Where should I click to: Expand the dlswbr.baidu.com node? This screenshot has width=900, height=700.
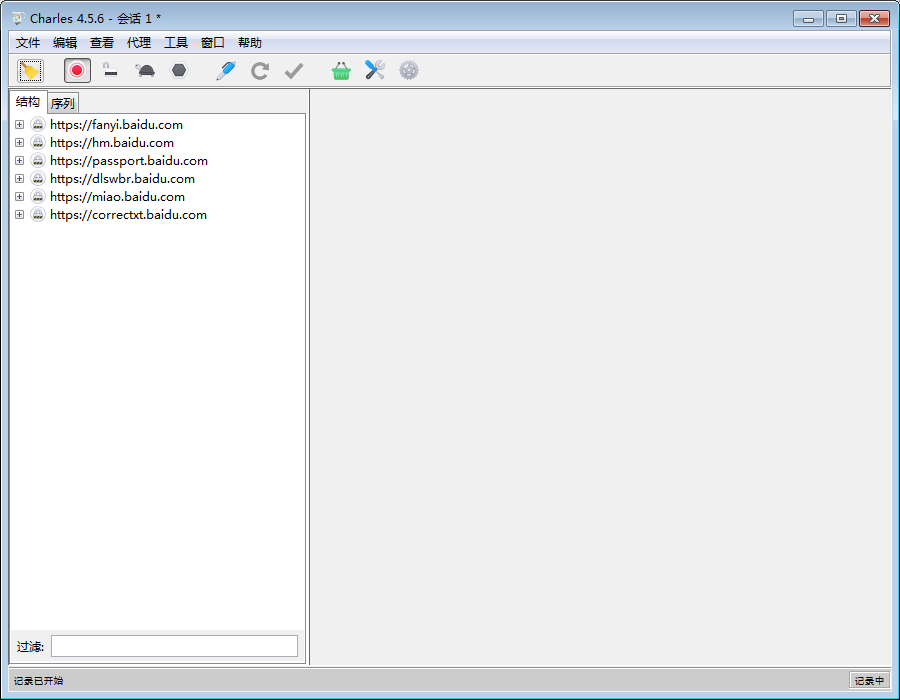20,178
